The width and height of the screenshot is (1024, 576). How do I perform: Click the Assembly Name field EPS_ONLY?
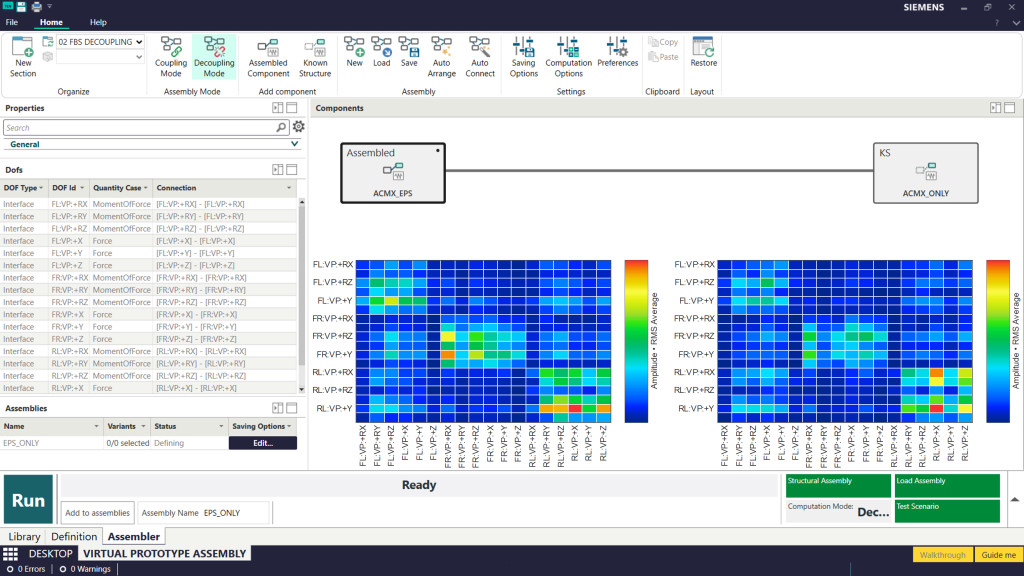tap(235, 513)
